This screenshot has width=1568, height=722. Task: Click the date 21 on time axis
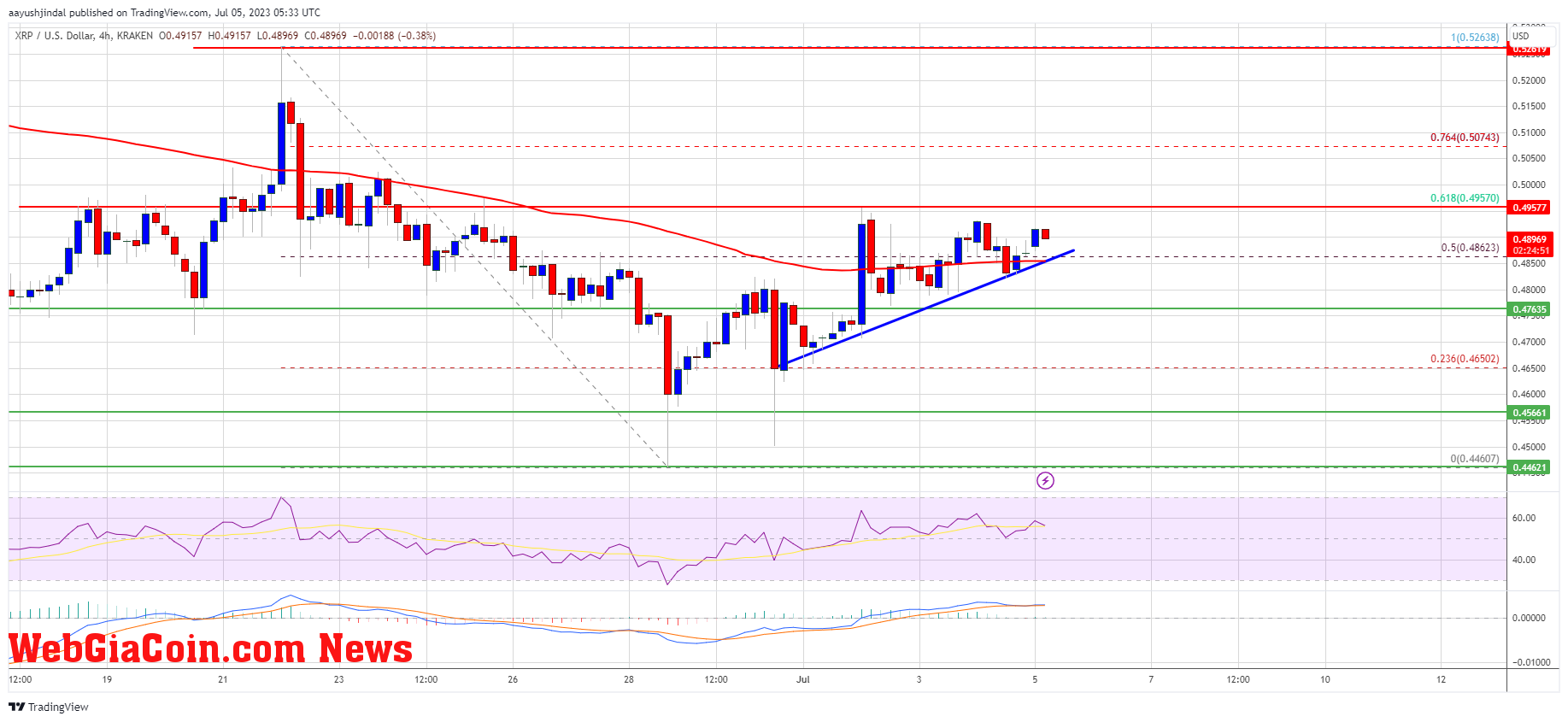(x=223, y=679)
